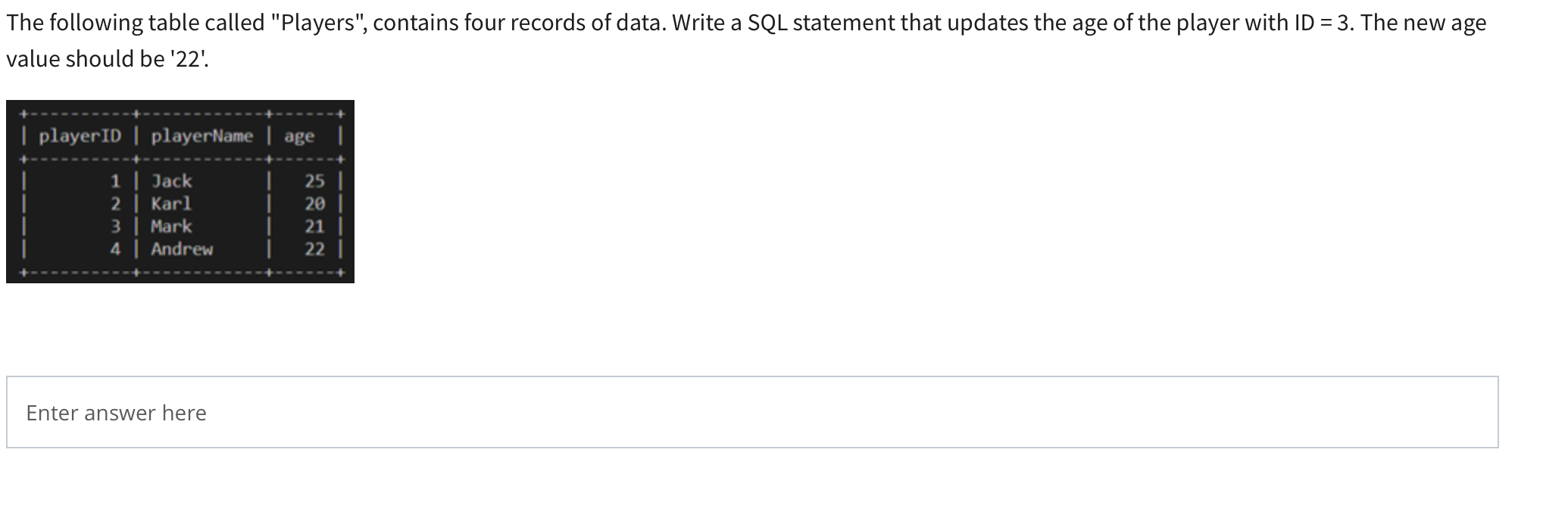Viewport: 1568px width, 509px height.
Task: Select the 'Karl' name cell
Action: point(171,204)
